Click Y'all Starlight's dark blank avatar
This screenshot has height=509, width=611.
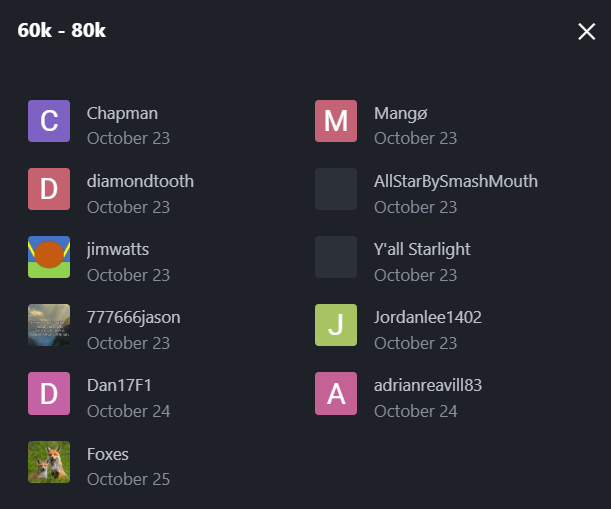coord(336,257)
